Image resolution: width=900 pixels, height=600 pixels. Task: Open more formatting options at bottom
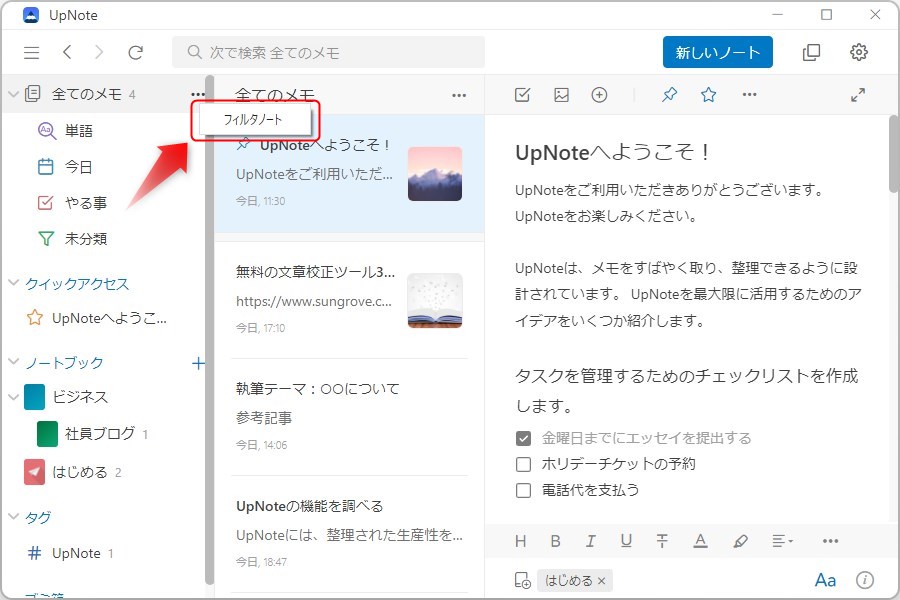(x=831, y=541)
